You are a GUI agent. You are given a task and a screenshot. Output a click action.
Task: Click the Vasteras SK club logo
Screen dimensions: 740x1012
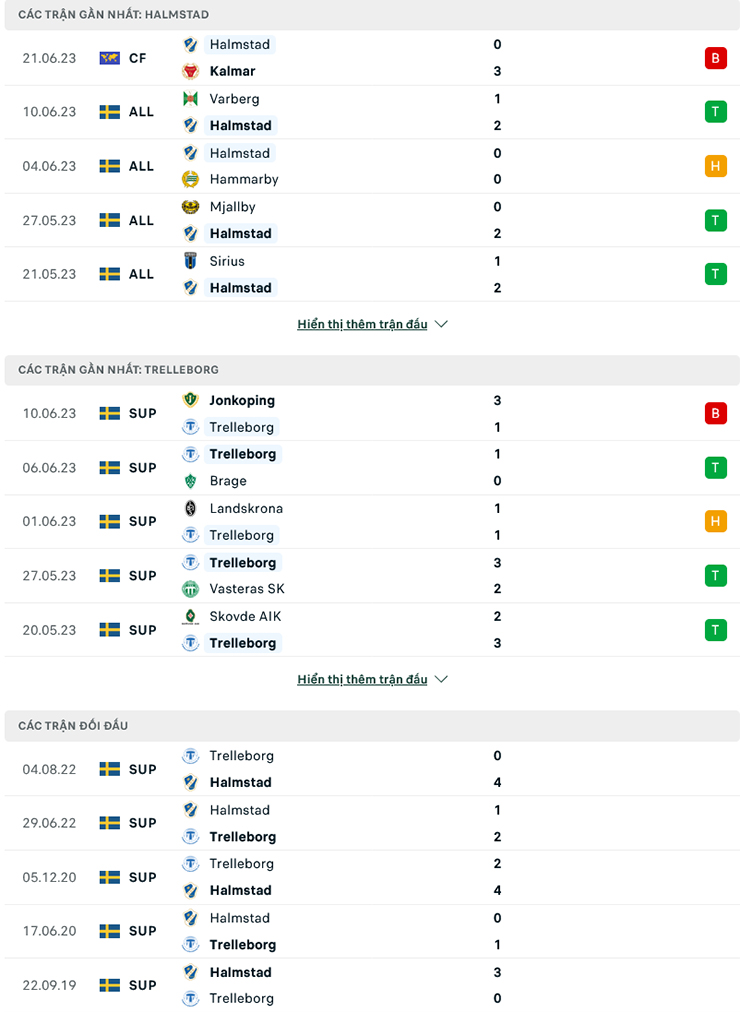tap(191, 589)
